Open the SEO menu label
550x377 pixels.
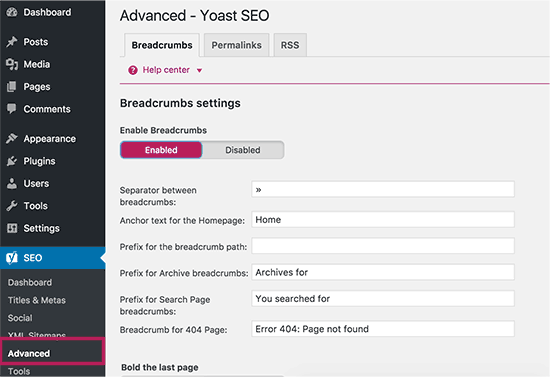[33, 258]
